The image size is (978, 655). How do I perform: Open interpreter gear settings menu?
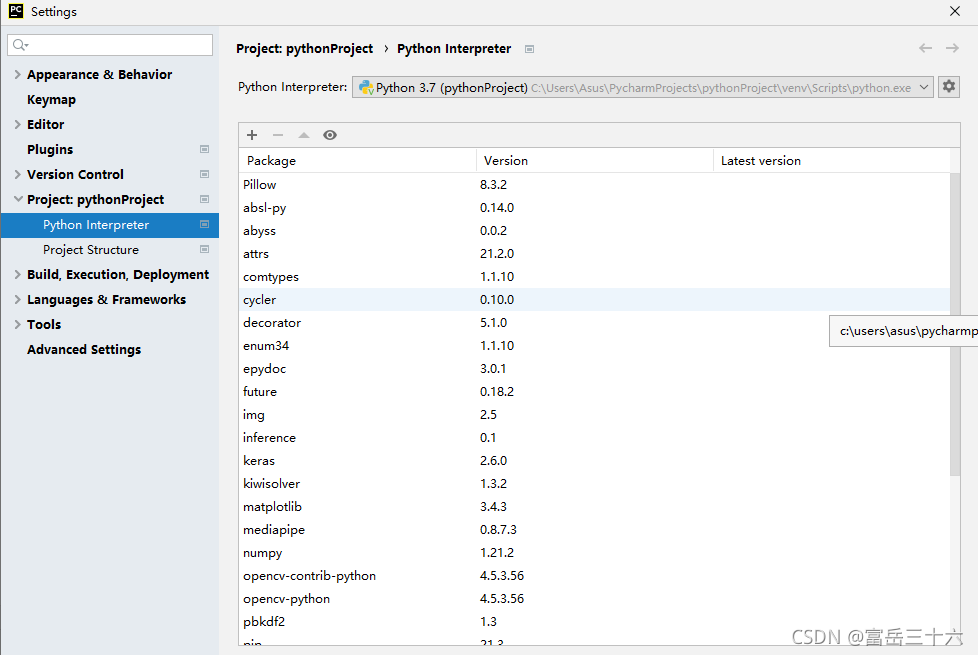pyautogui.click(x=949, y=87)
